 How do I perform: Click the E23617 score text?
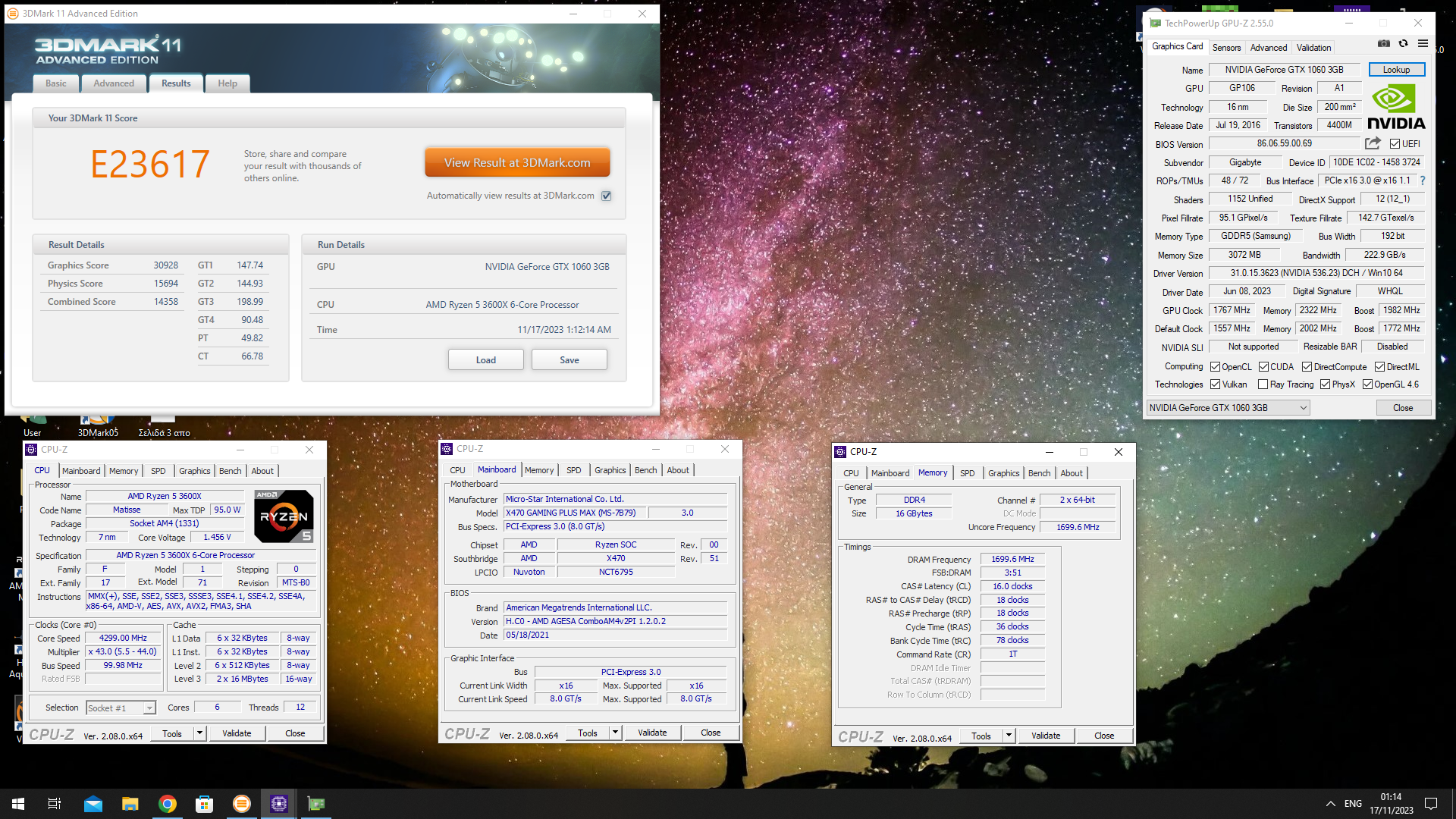click(149, 164)
